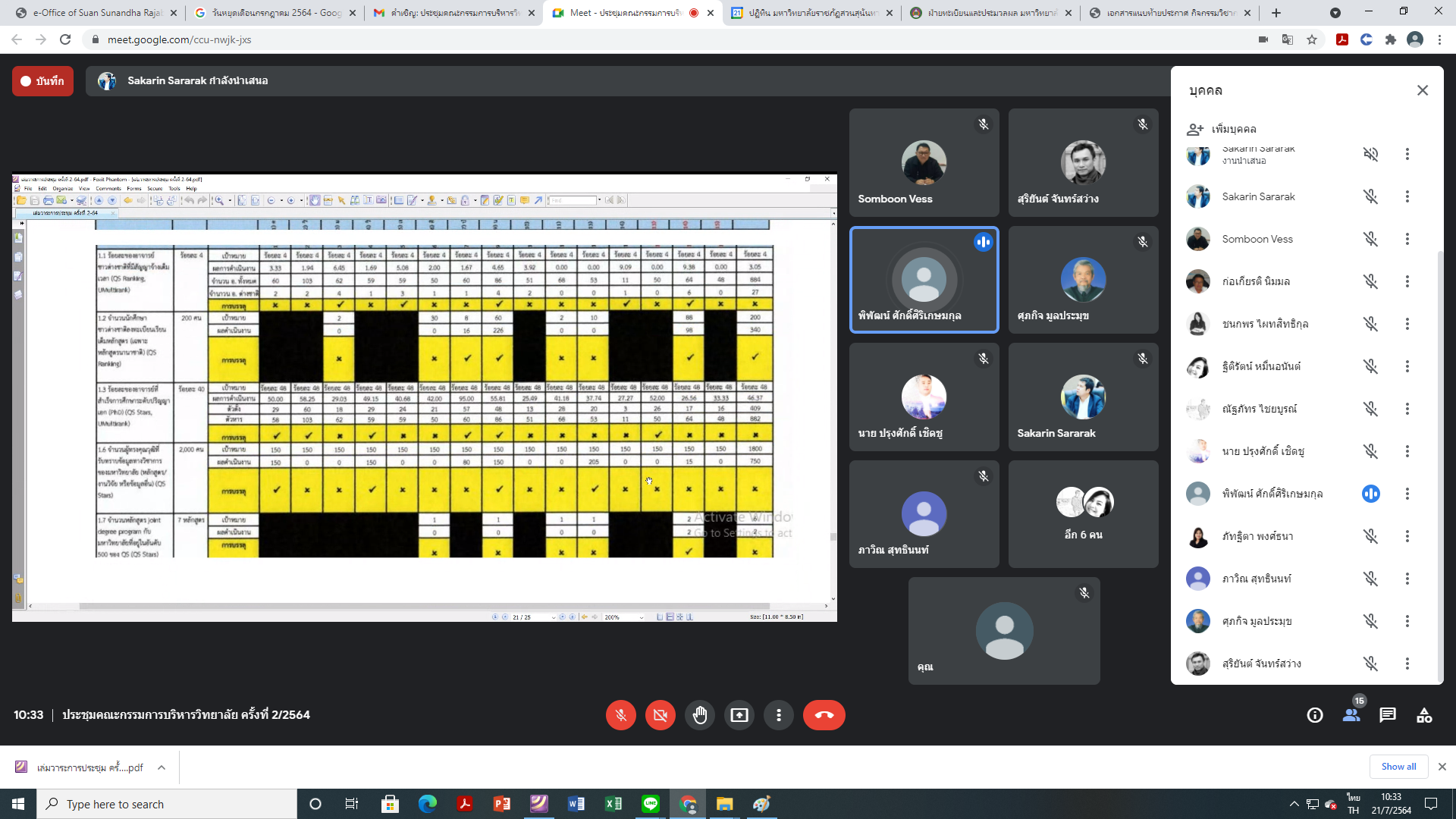Open the meeting details info icon
This screenshot has width=1456, height=819.
[x=1314, y=715]
